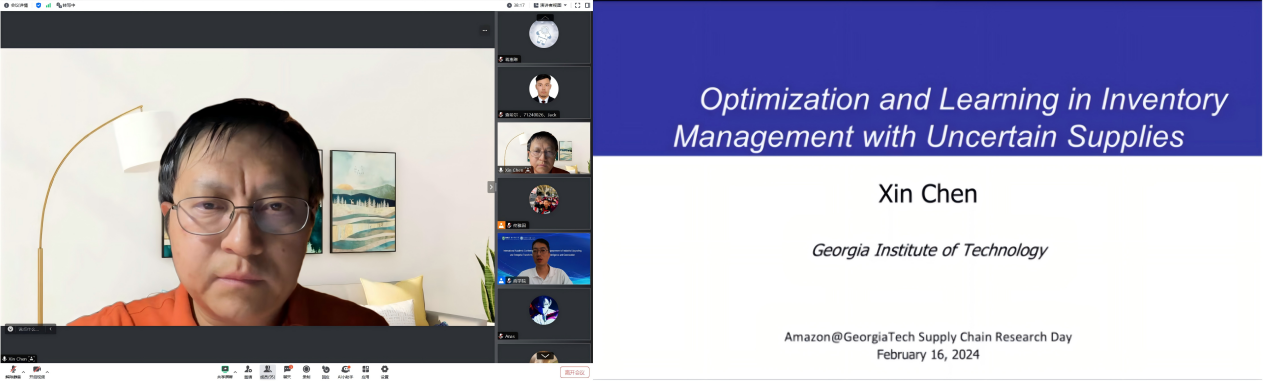The width and height of the screenshot is (1263, 381).
Task: Click Georgia Institute of Technology on the slide
Action: tap(929, 250)
